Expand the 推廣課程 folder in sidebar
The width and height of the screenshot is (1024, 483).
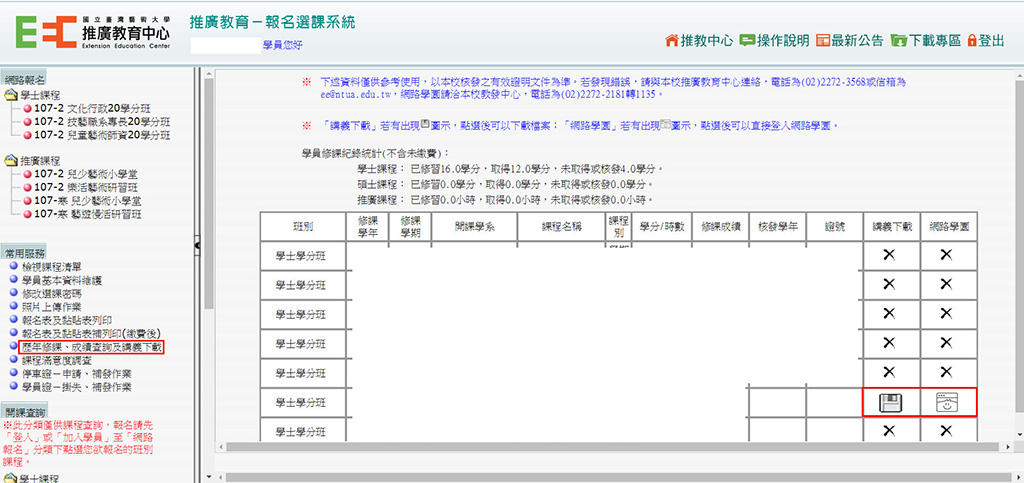(x=12, y=161)
